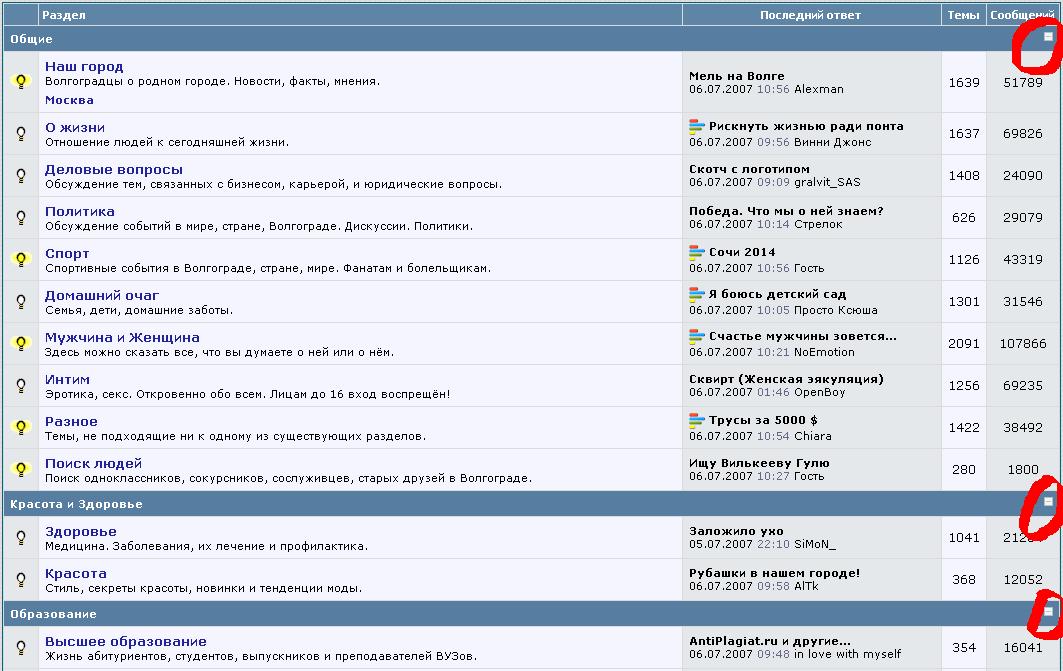Image resolution: width=1063 pixels, height=671 pixels.
Task: Collapse the Красота и Здоровье category
Action: (1048, 502)
